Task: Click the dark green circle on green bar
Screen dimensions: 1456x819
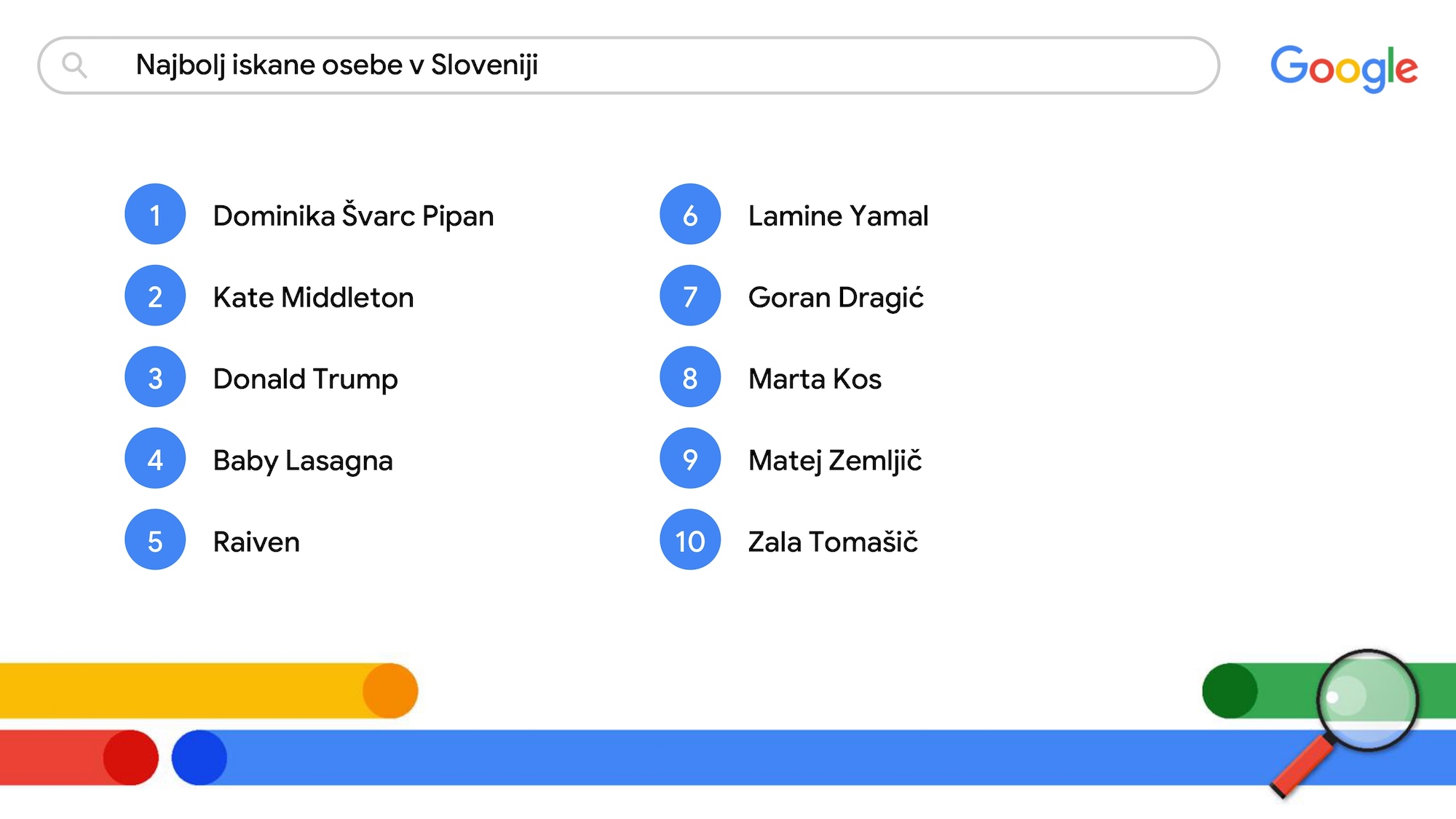Action: pos(1230,691)
